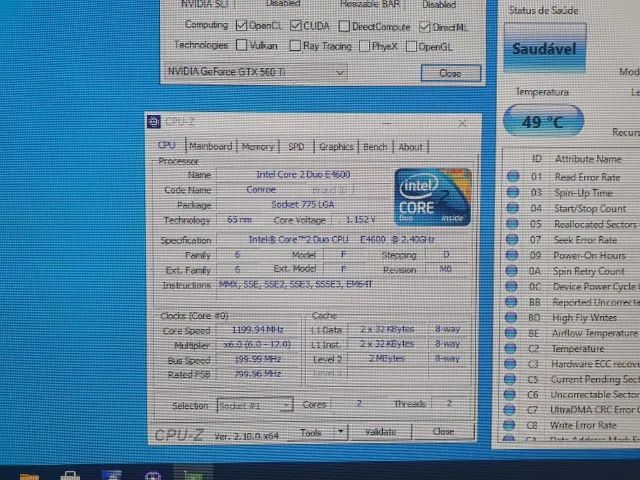This screenshot has width=640, height=480.
Task: Select the status circle for Current Pending Sector
Action: pyautogui.click(x=510, y=379)
